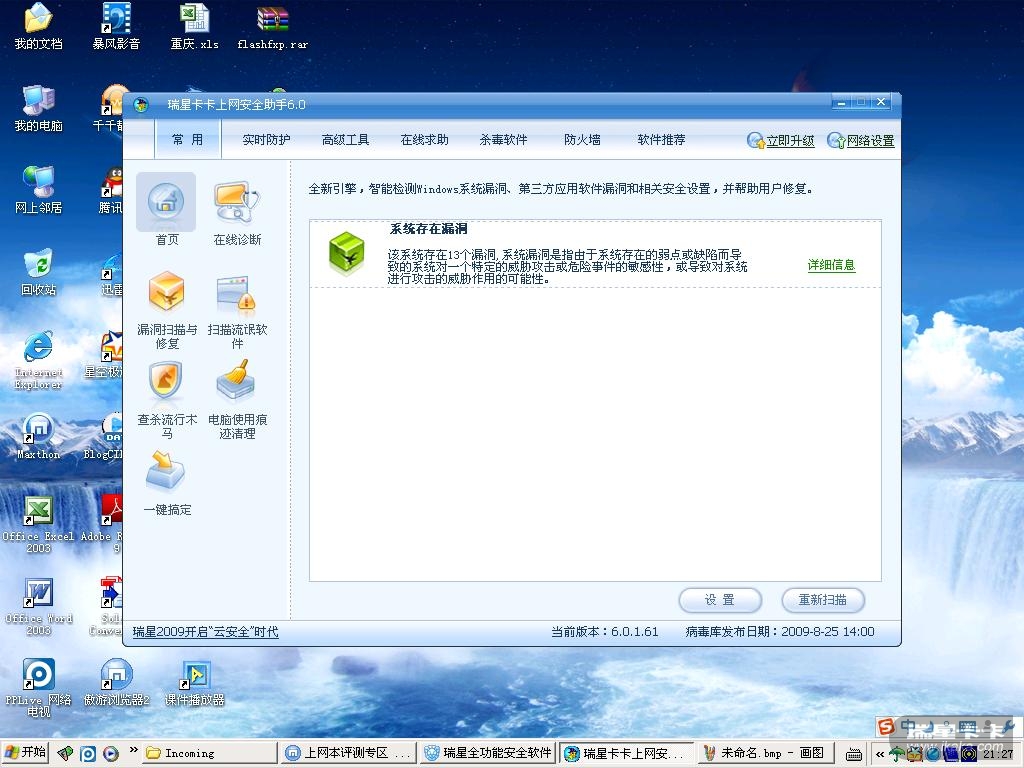The height and width of the screenshot is (768, 1024).
Task: Open the 在线求助 tab
Action: (x=424, y=140)
